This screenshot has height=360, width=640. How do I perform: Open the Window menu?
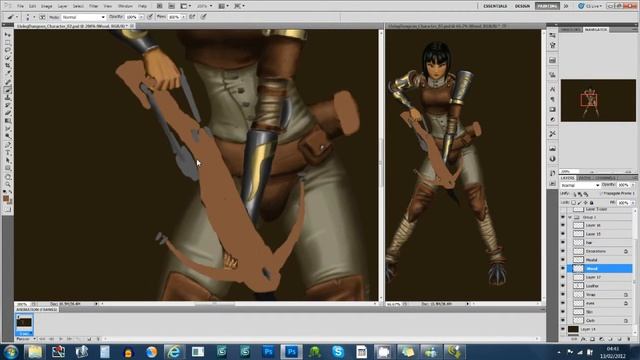point(125,6)
